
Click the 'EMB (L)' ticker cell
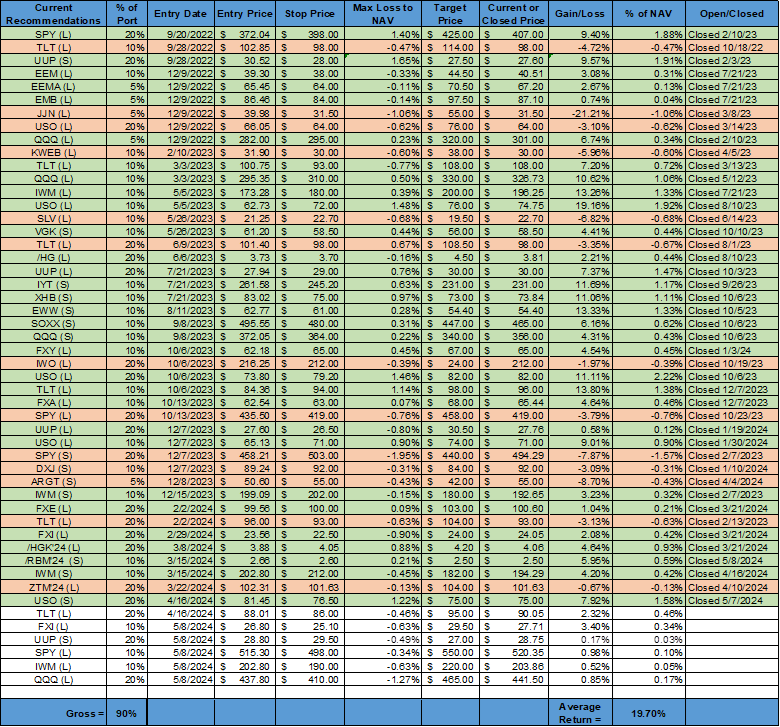(53, 100)
